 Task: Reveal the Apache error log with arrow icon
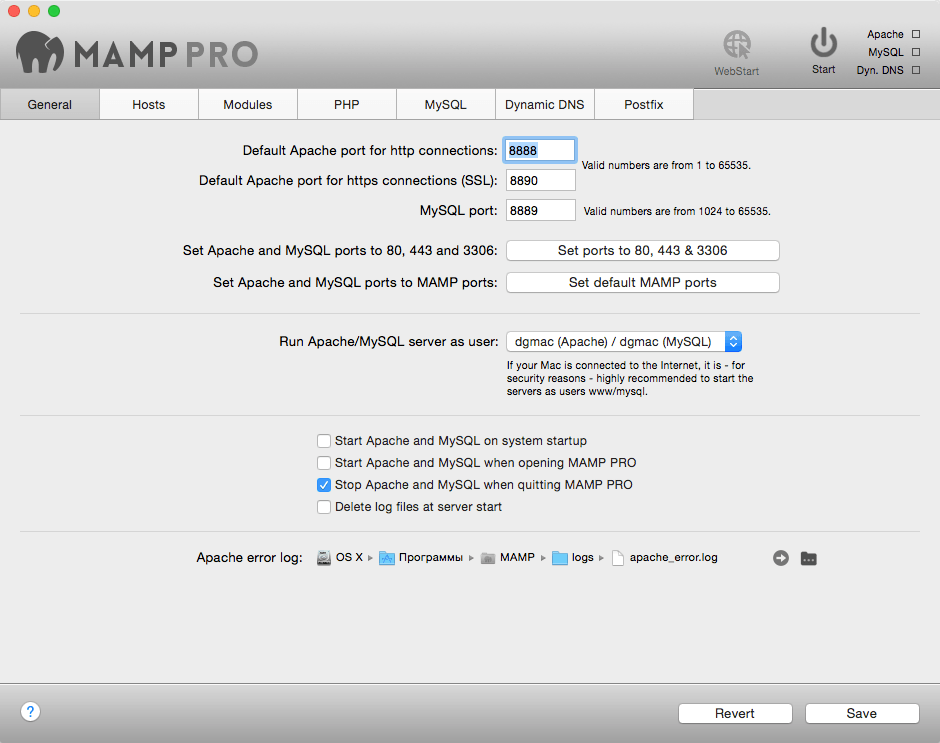[781, 558]
